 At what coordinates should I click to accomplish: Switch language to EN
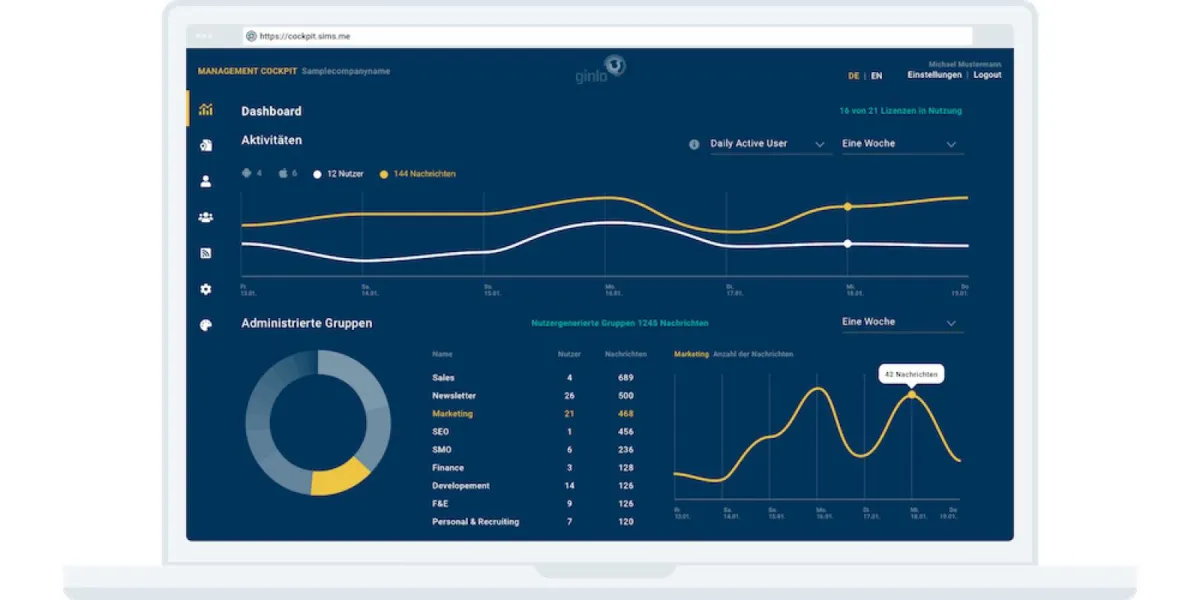click(876, 76)
